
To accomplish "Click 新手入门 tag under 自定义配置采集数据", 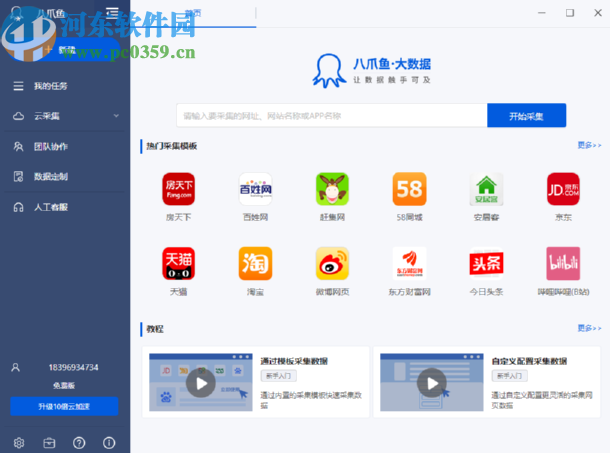I will click(x=510, y=376).
